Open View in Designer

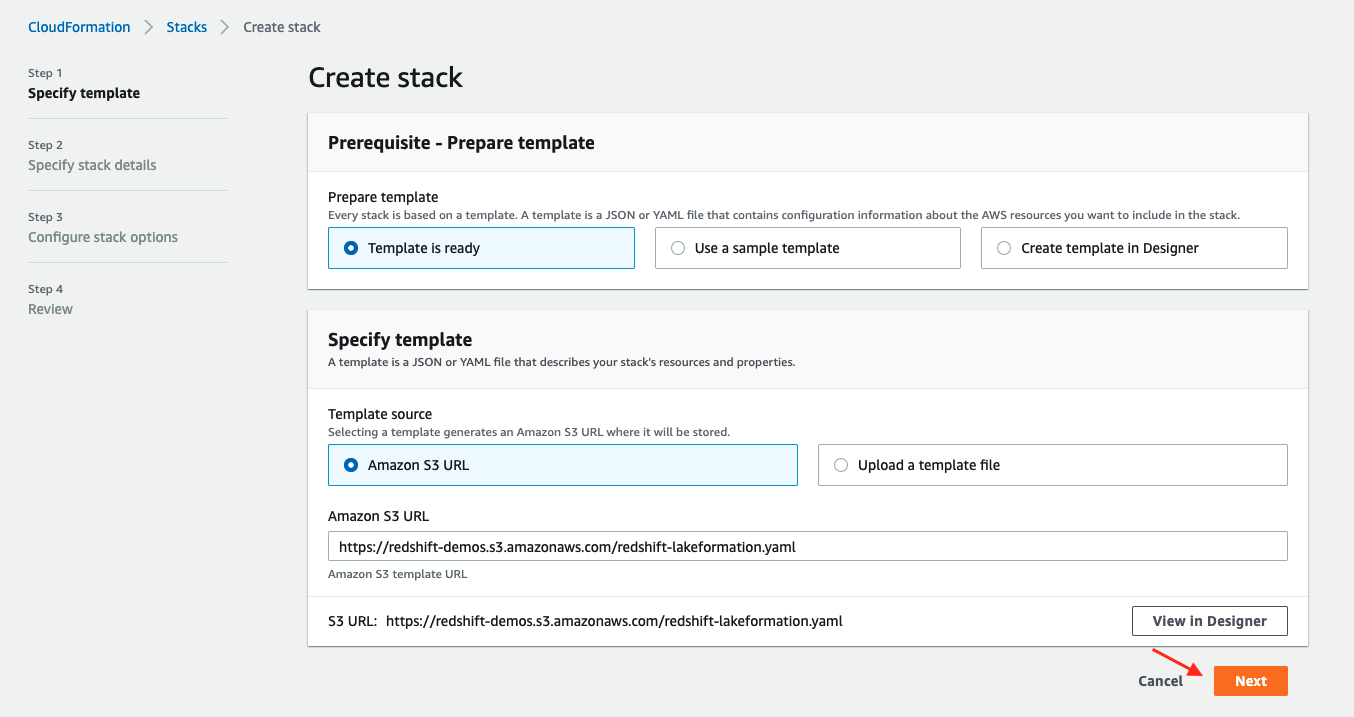point(1209,621)
